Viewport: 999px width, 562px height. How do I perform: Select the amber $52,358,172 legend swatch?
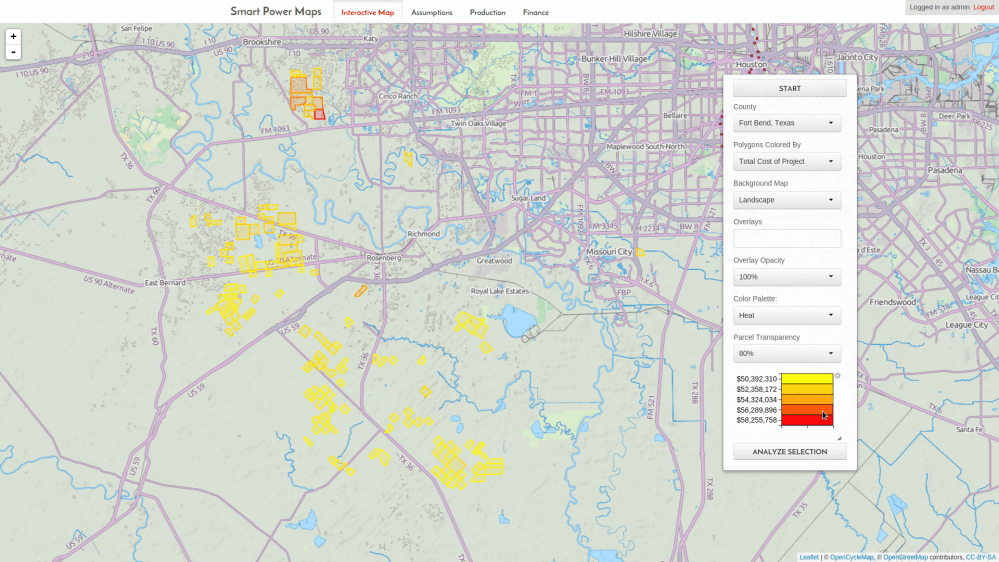(807, 389)
